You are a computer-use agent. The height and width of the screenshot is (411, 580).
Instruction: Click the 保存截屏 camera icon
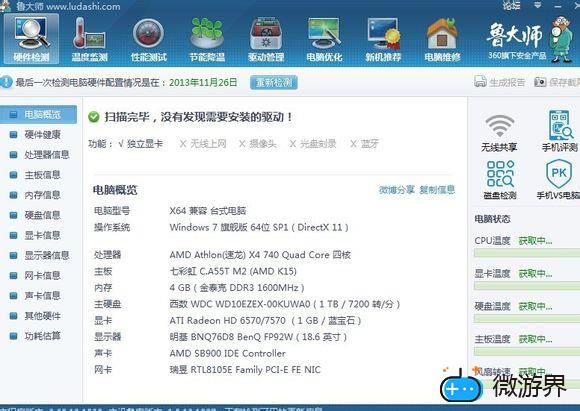tap(540, 82)
